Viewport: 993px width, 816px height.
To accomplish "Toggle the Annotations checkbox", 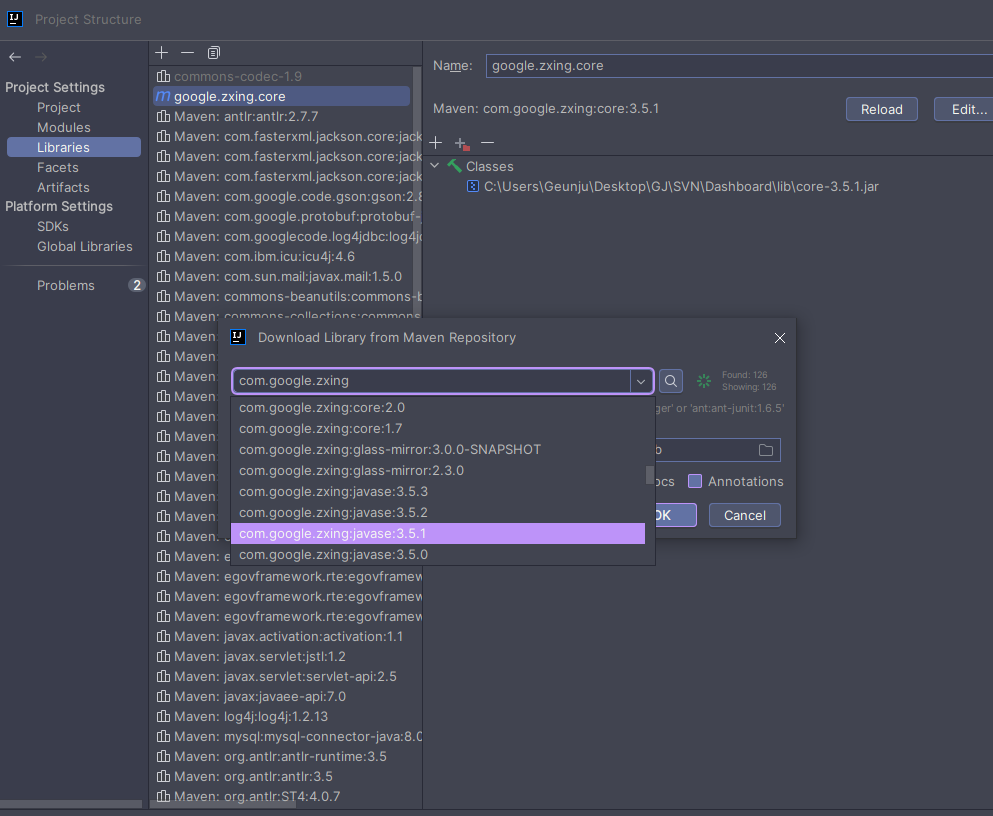I will point(695,481).
